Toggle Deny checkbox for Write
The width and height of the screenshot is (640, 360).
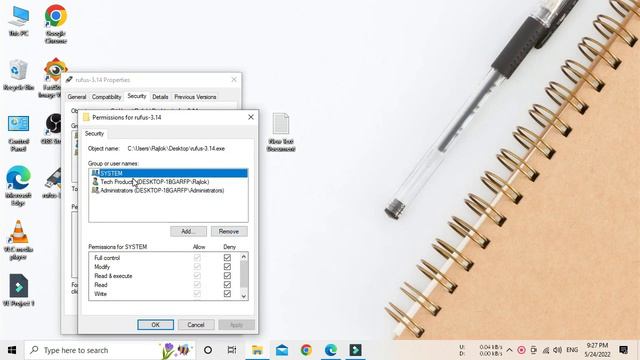click(x=227, y=293)
